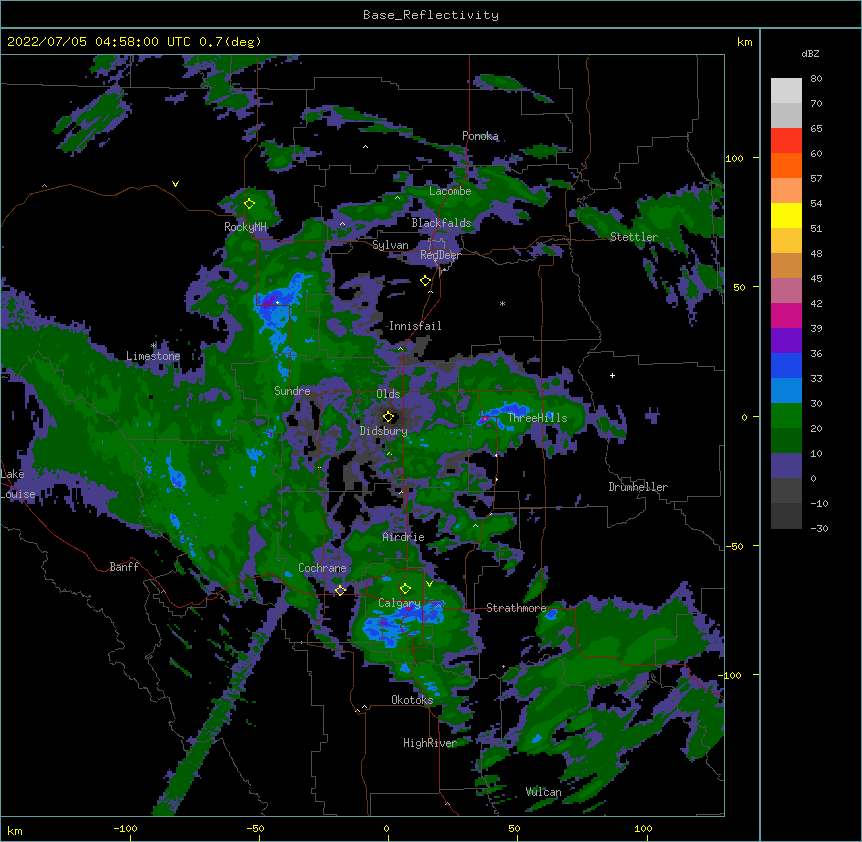Click the 0.7(deg) elevation angle text

[230, 42]
